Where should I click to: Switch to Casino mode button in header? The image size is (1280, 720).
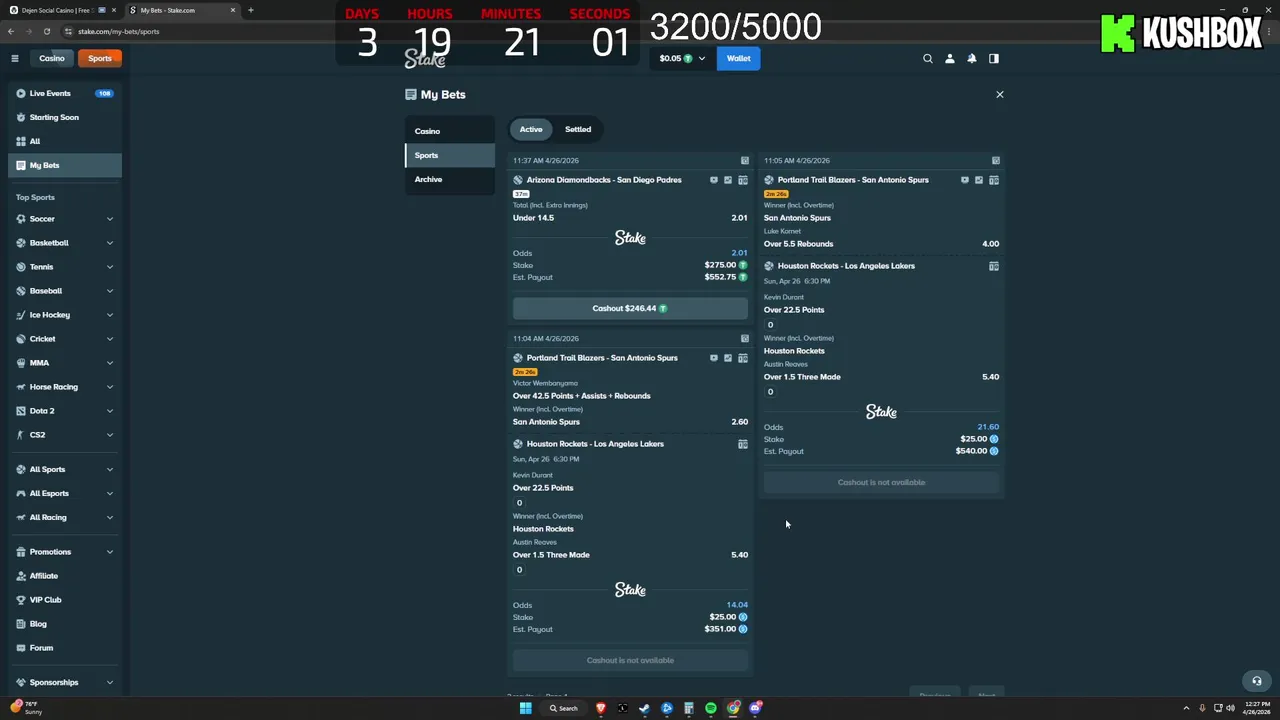point(52,58)
